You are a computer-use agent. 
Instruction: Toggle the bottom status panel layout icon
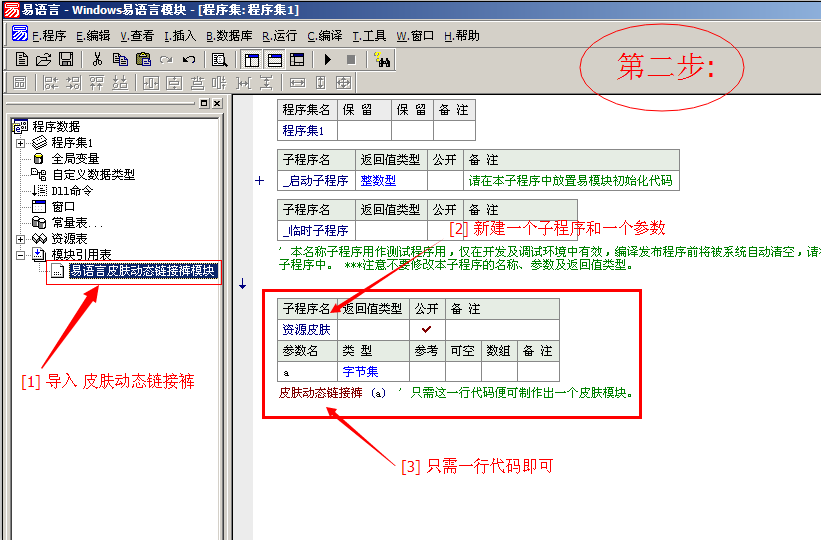point(275,60)
